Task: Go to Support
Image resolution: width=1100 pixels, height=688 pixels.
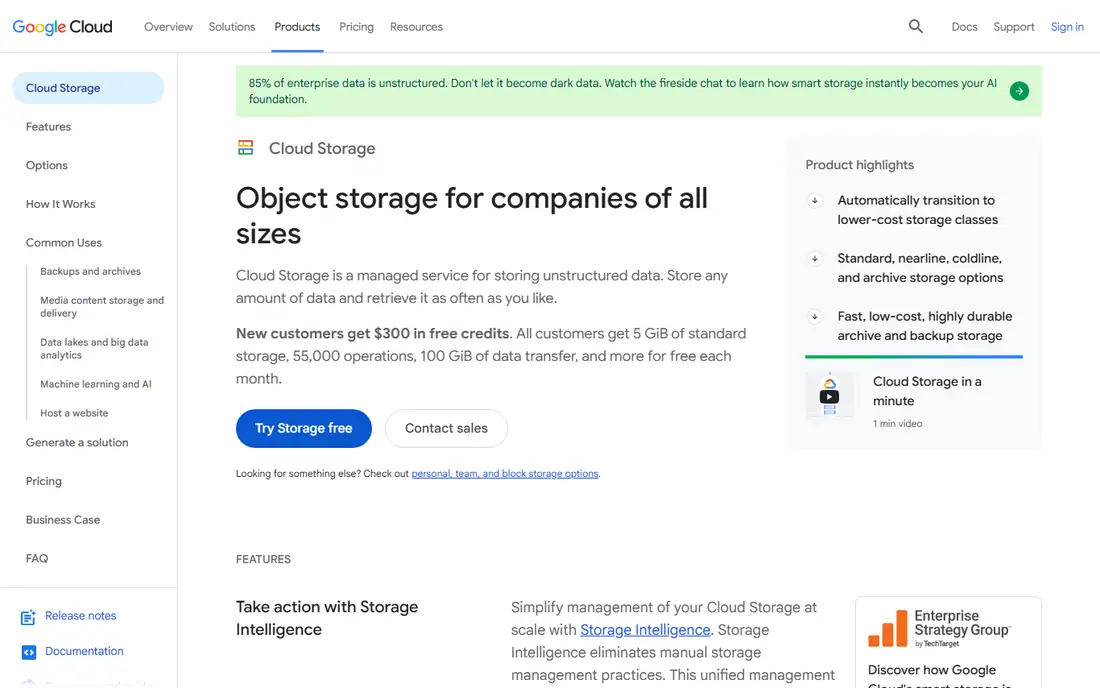Action: (1013, 27)
